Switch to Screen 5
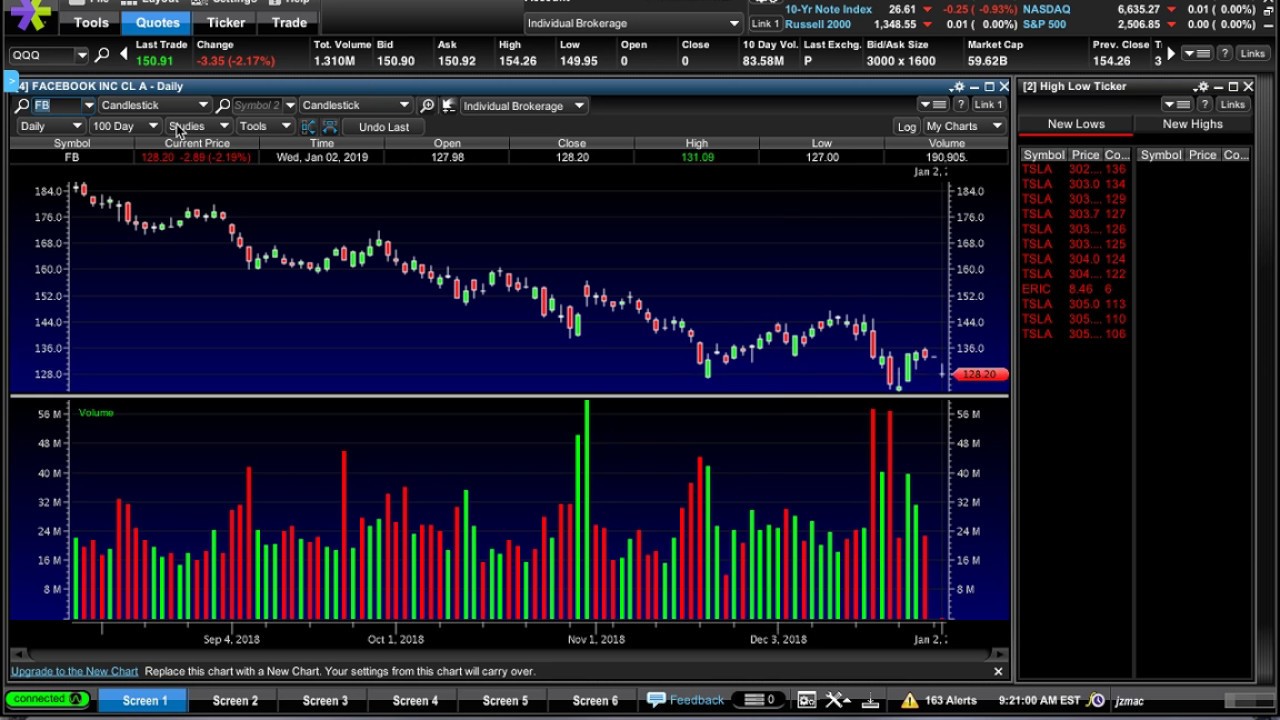 505,700
